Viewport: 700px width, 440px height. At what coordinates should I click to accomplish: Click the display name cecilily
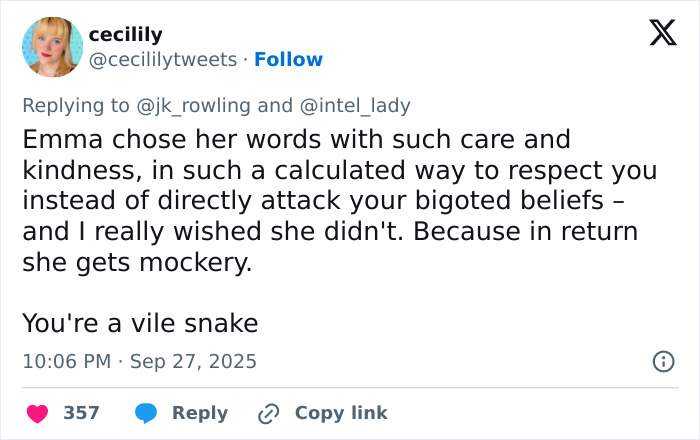[x=125, y=35]
